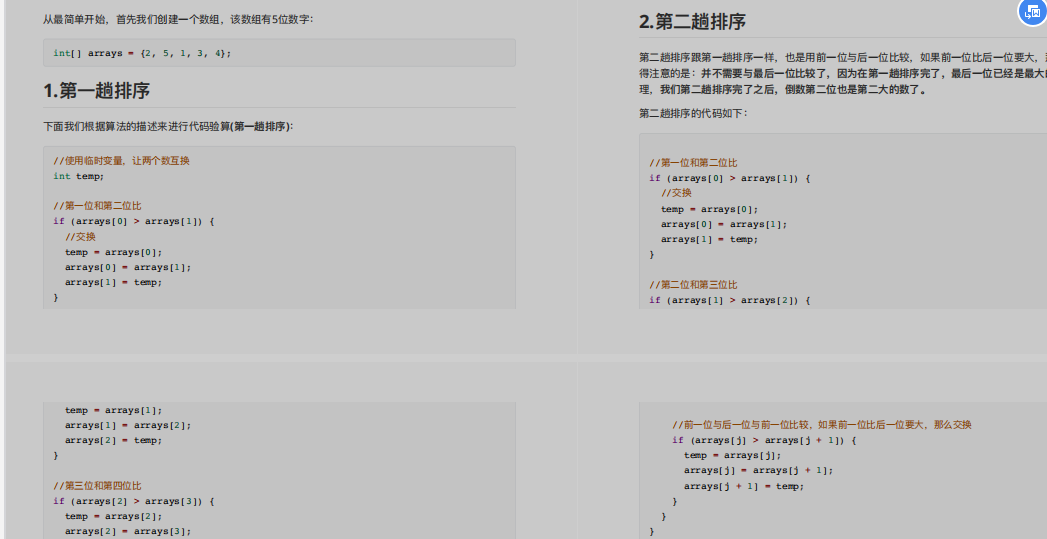Click the sentence starting "下面我们根据算法的描述"
The image size is (1047, 539).
(x=168, y=126)
